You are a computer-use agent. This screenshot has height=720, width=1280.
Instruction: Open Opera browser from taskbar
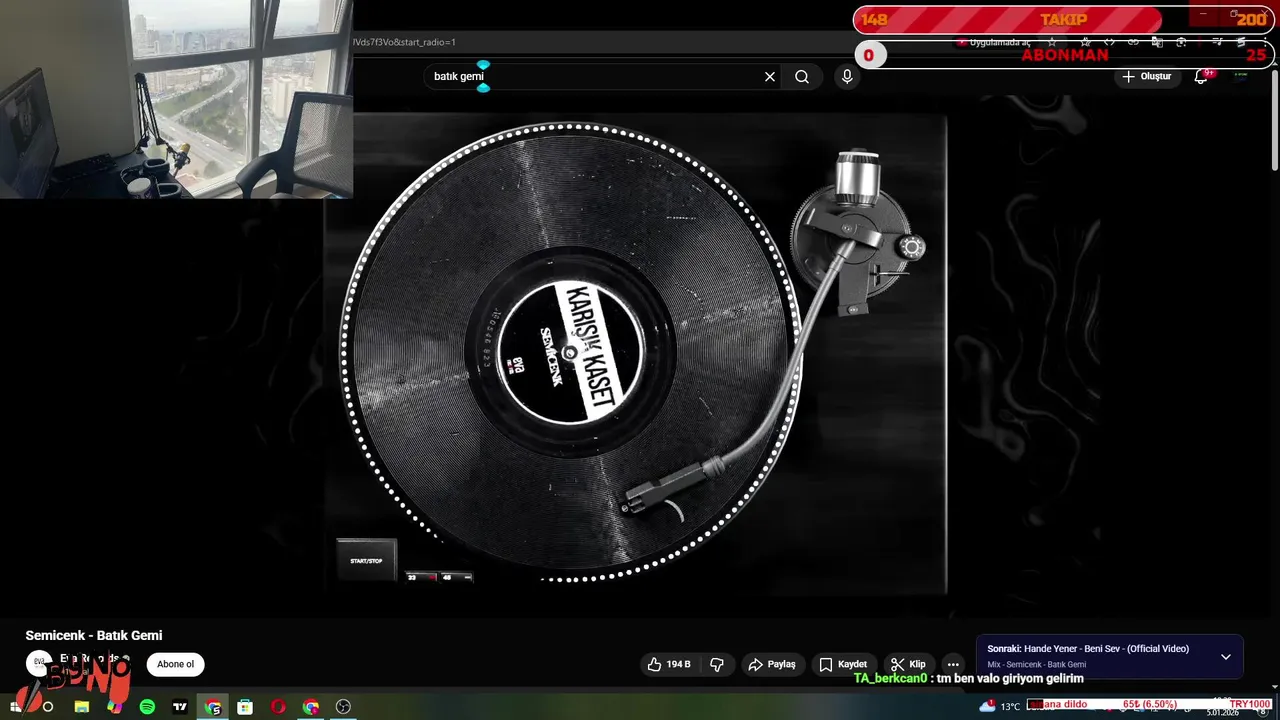tap(278, 707)
